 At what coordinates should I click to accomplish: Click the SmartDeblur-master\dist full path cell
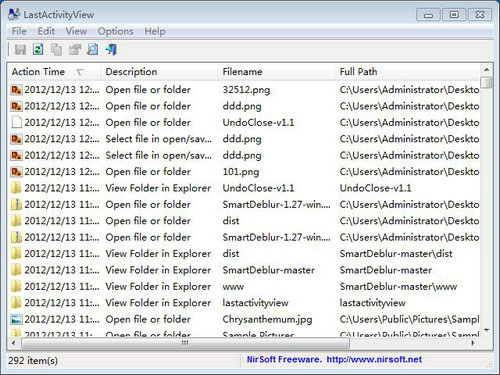[396, 254]
